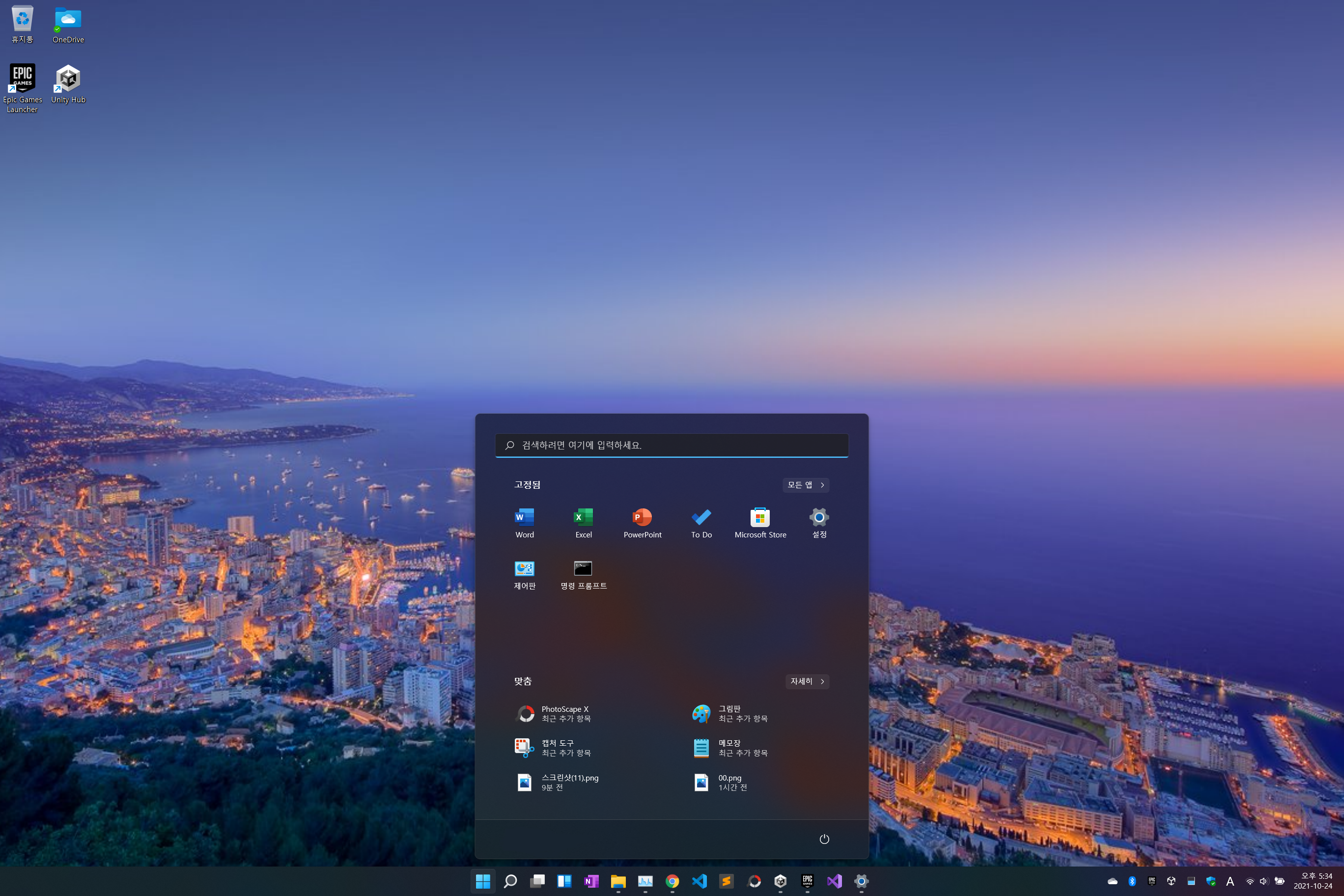1344x896 pixels.
Task: Open 설정 (Settings) in pinned apps
Action: [x=819, y=522]
